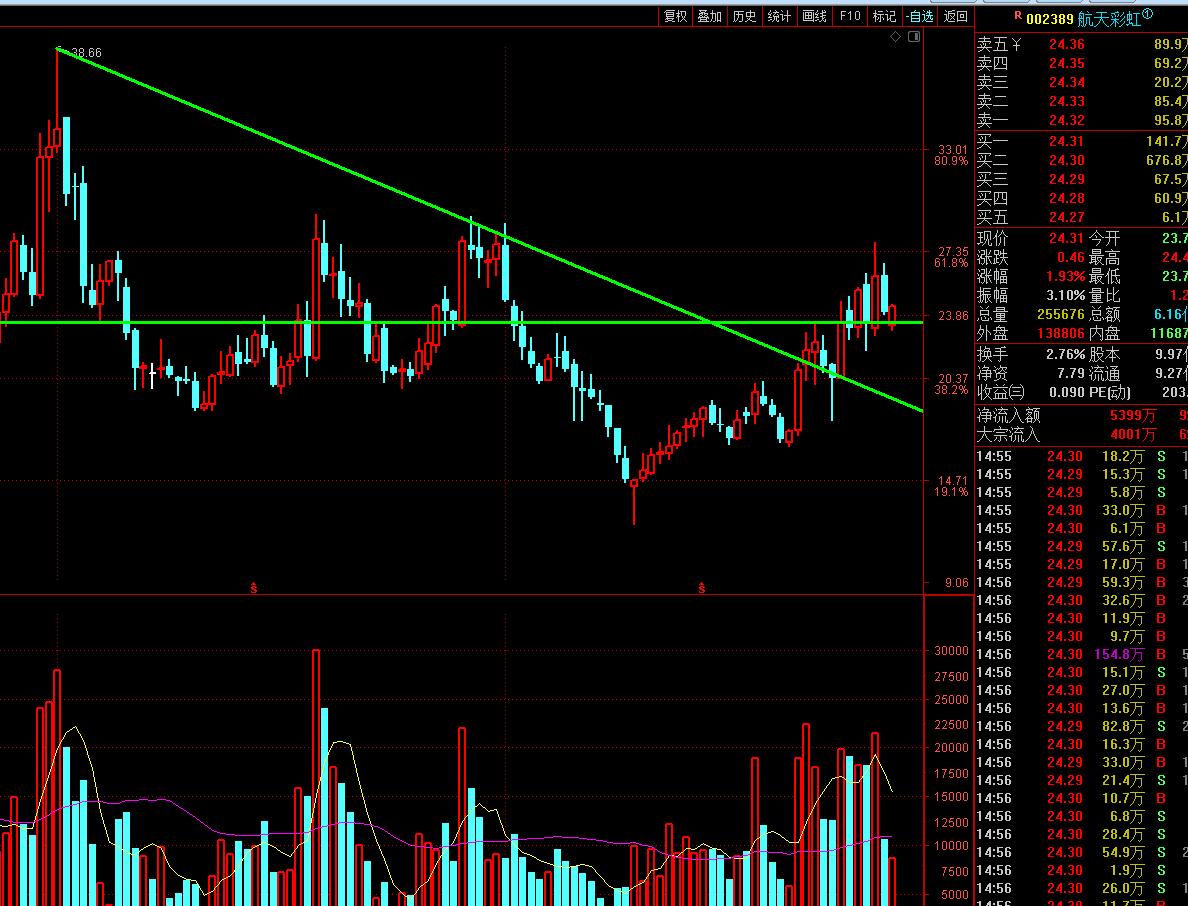Image resolution: width=1188 pixels, height=906 pixels.
Task: Toggle the -自选 watchlist button
Action: coord(920,17)
